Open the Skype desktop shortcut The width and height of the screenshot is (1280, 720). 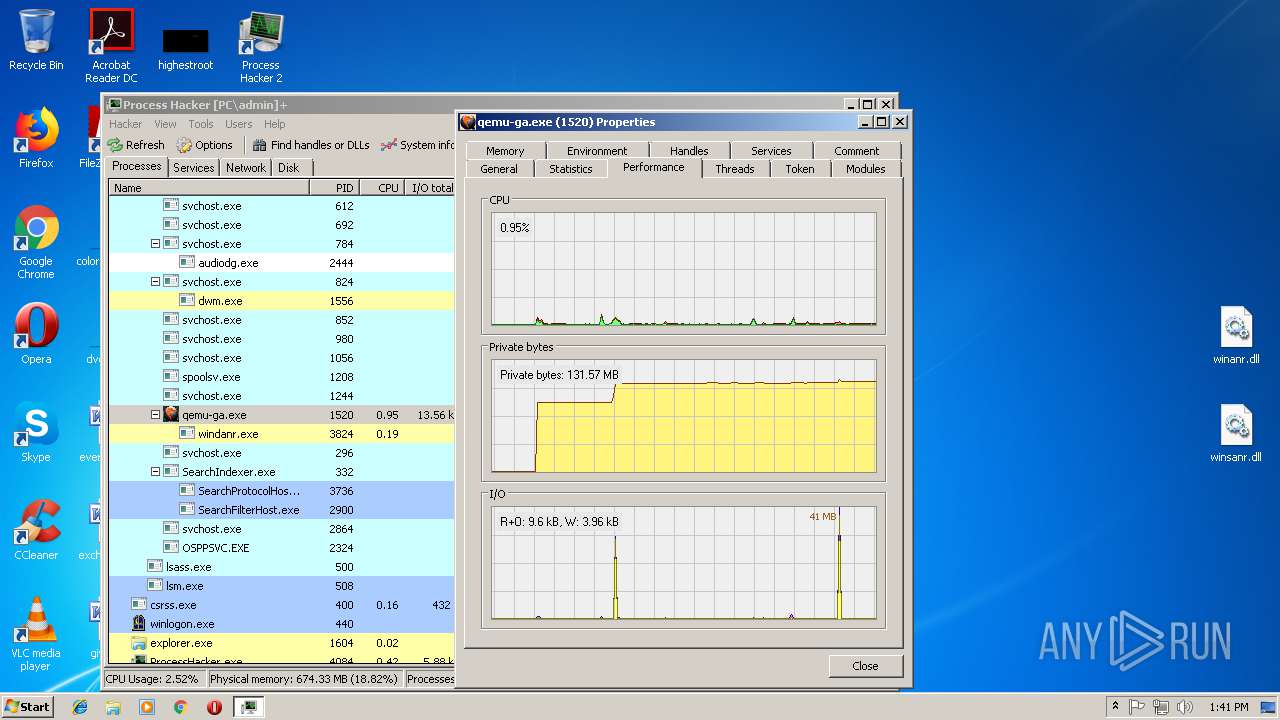pyautogui.click(x=36, y=432)
